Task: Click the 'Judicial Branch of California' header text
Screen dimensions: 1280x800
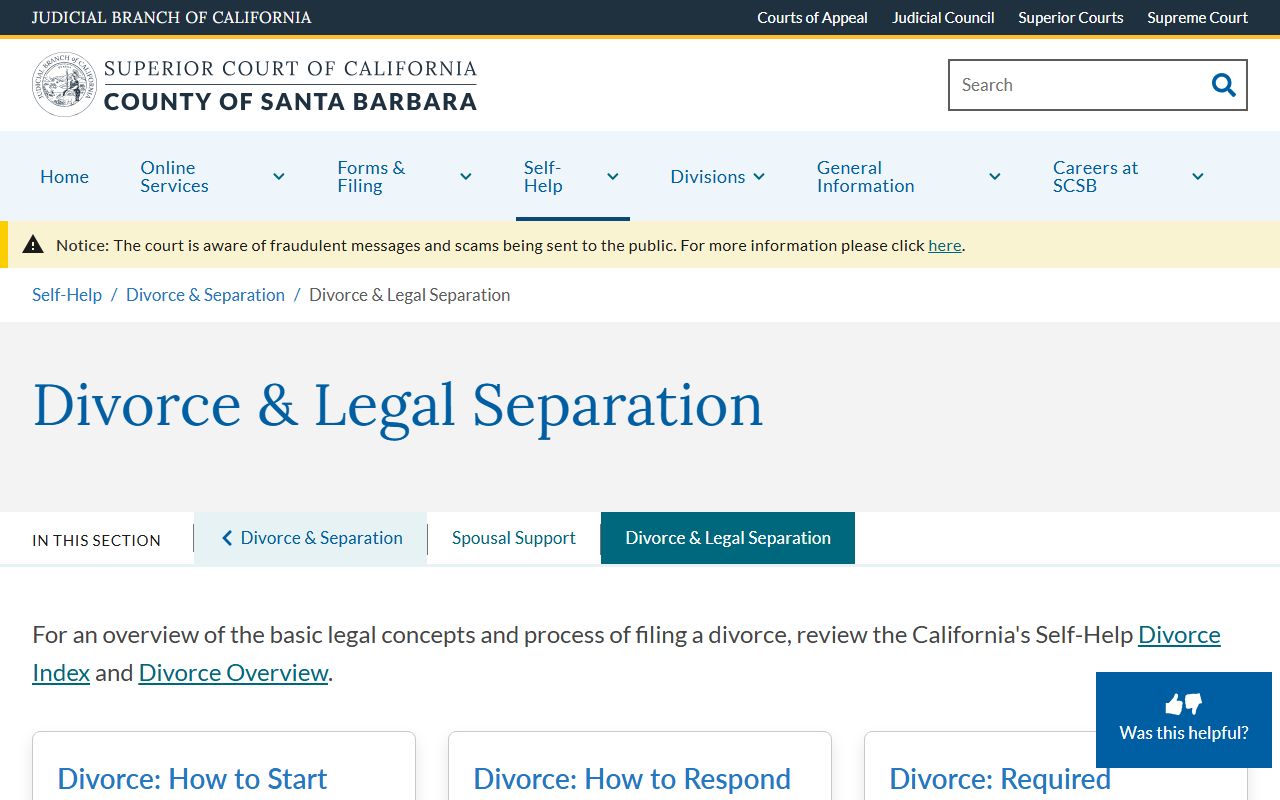Action: (x=171, y=17)
